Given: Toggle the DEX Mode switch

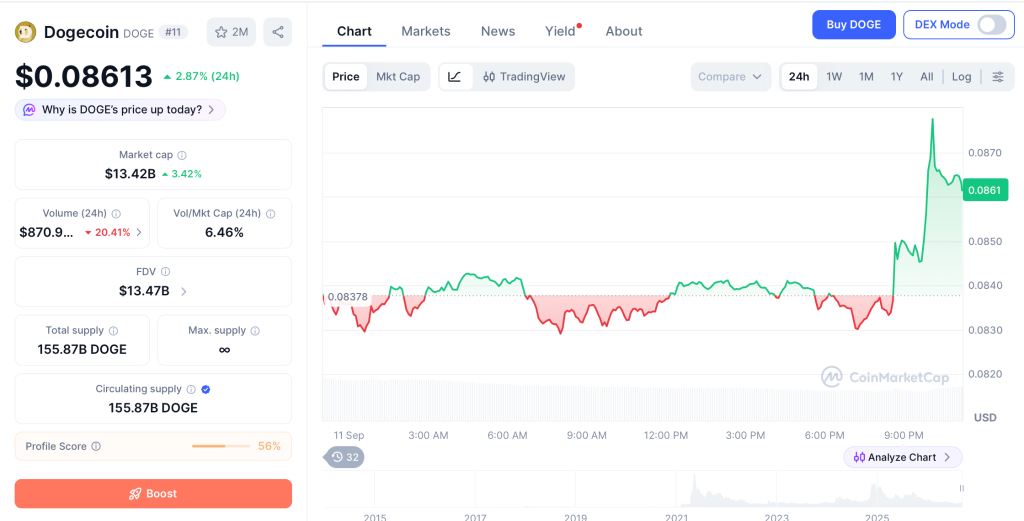Looking at the screenshot, I should pyautogui.click(x=991, y=25).
